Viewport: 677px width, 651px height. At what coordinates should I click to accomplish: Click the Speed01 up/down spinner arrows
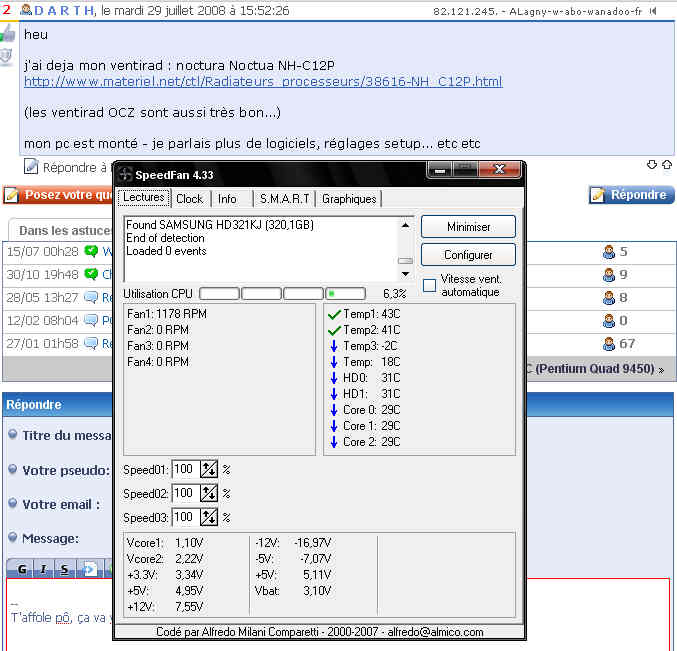click(x=209, y=469)
